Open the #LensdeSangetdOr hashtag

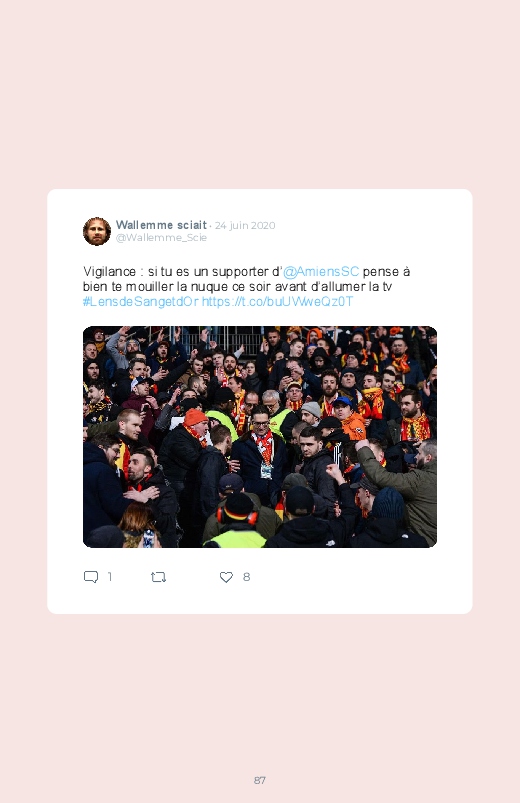click(x=141, y=302)
